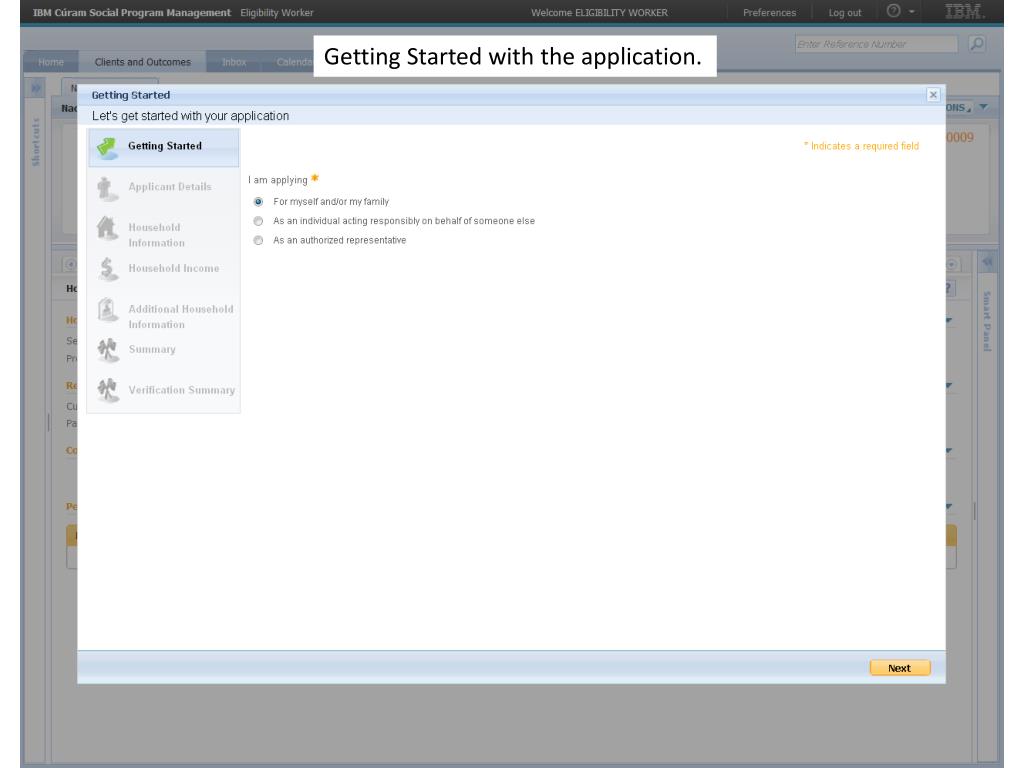This screenshot has width=1024, height=768.
Task: Select Applicant Details step label
Action: pyautogui.click(x=170, y=187)
